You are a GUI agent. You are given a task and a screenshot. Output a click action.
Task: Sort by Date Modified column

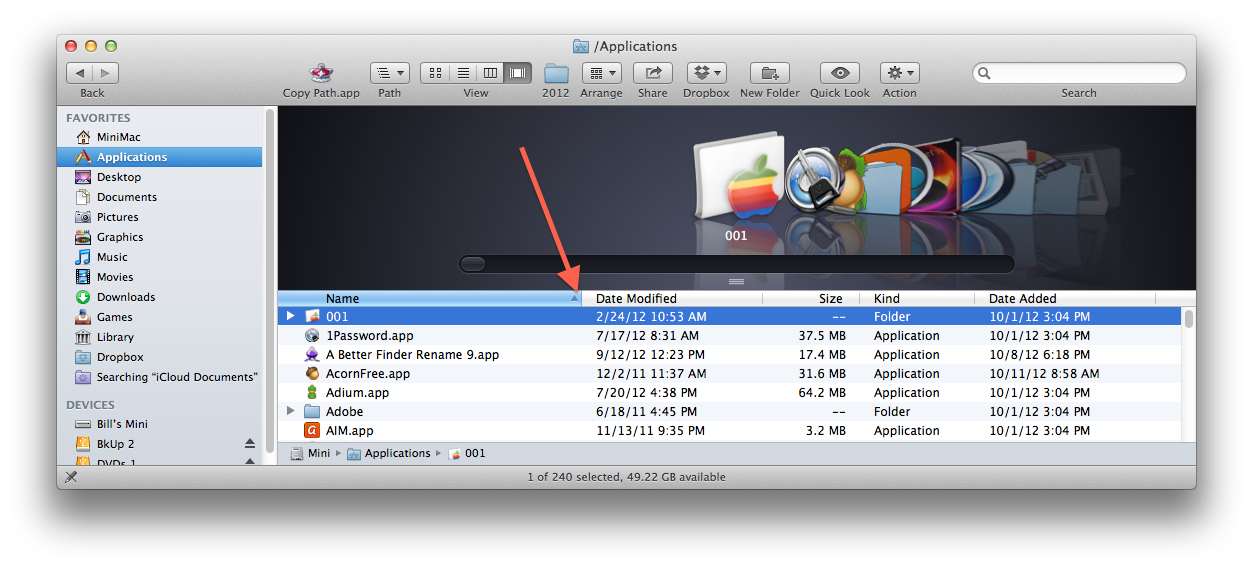click(x=672, y=298)
